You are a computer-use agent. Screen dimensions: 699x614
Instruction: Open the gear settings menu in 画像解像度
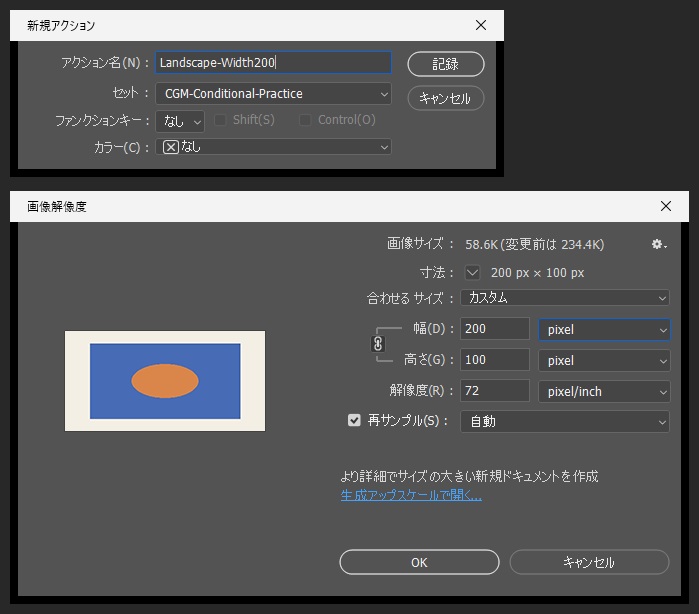coord(659,244)
